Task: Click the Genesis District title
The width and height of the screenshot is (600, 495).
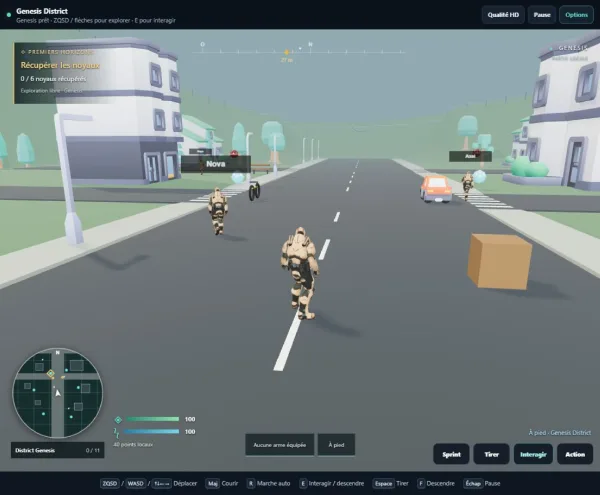Action: 42,11
